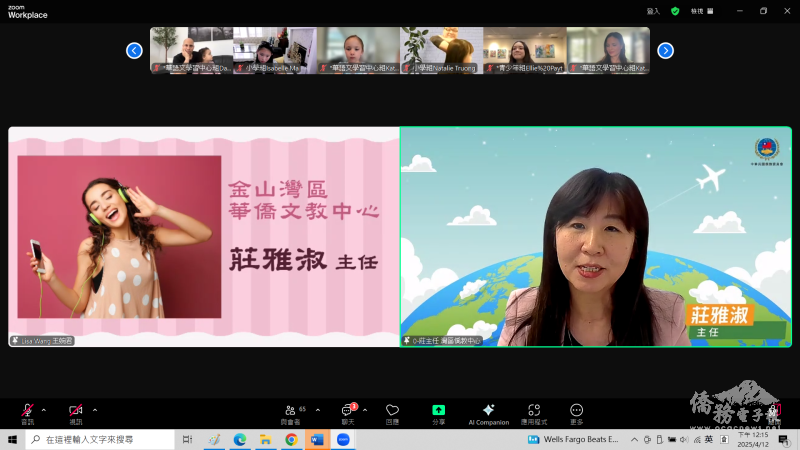Expand video options arrow beside camera

[95, 409]
